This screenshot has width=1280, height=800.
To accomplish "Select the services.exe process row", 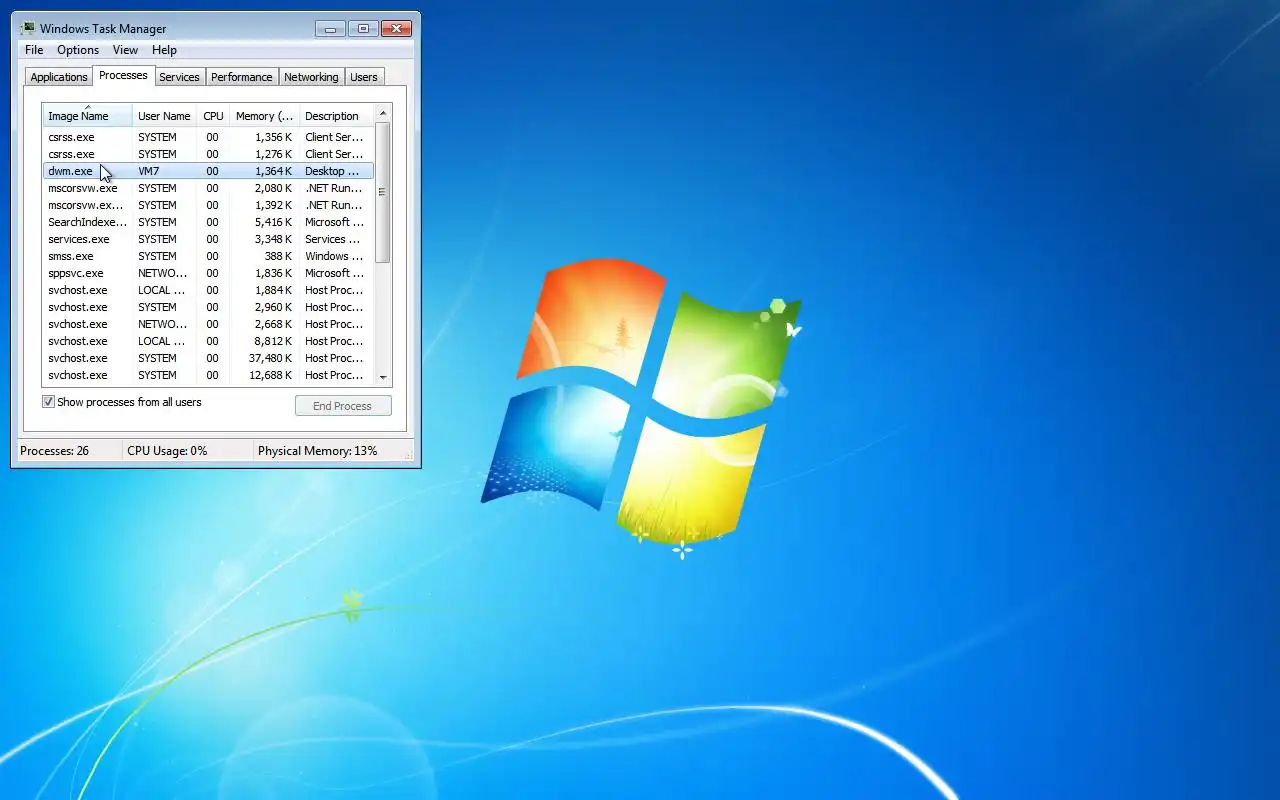I will pyautogui.click(x=208, y=239).
